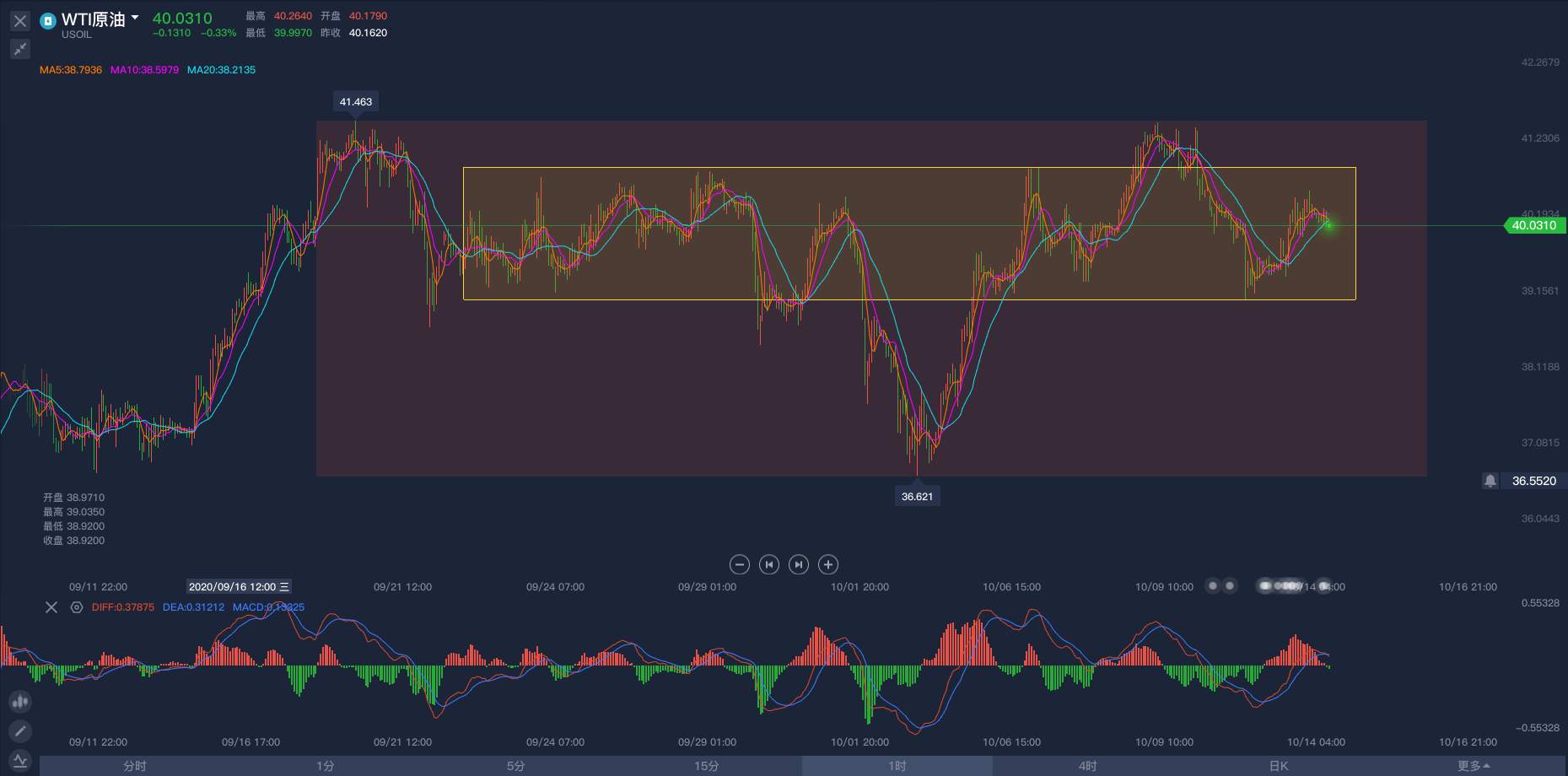This screenshot has width=1568, height=776.
Task: Click the MA10:38.5979 indicator label
Action: [x=144, y=70]
